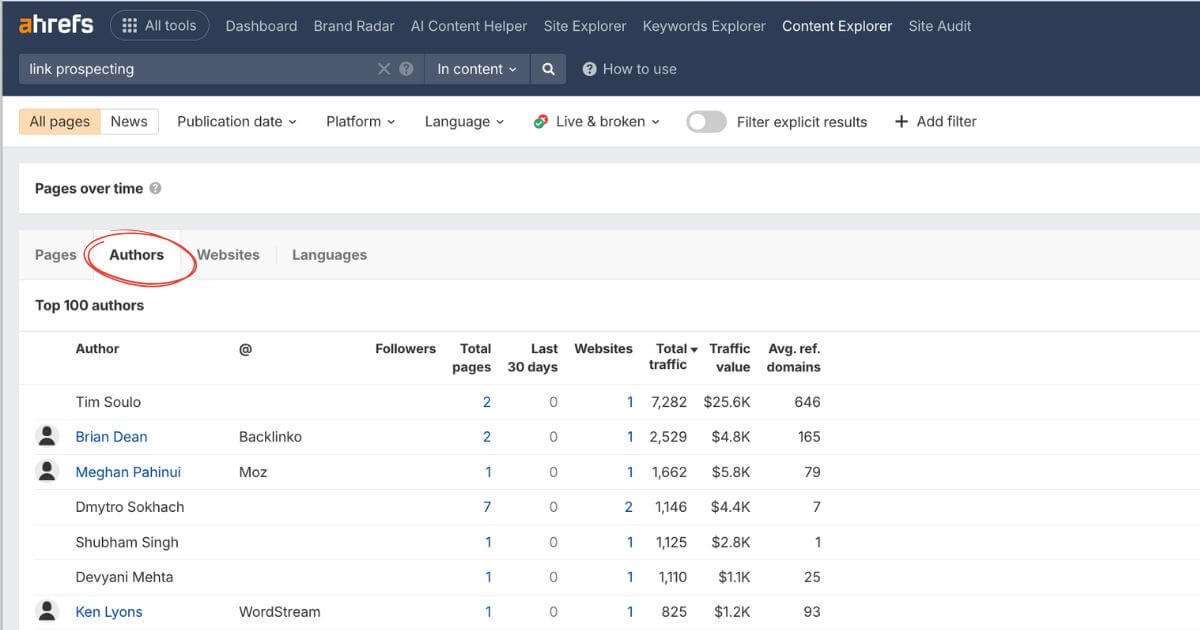The height and width of the screenshot is (630, 1200).
Task: Add a new filter
Action: point(935,121)
